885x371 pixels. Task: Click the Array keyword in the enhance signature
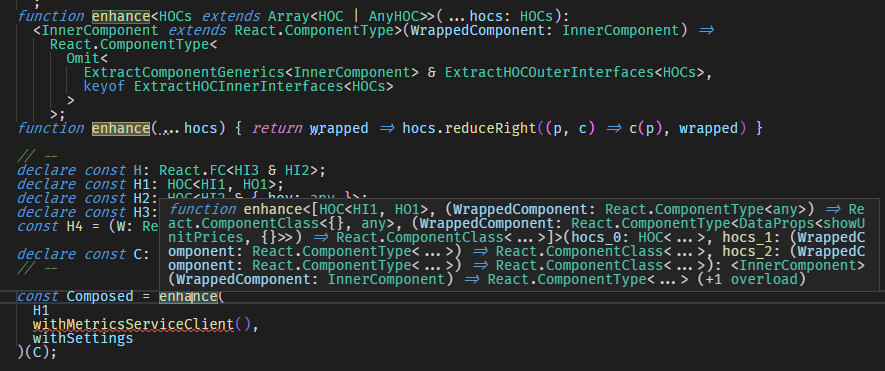pyautogui.click(x=288, y=16)
